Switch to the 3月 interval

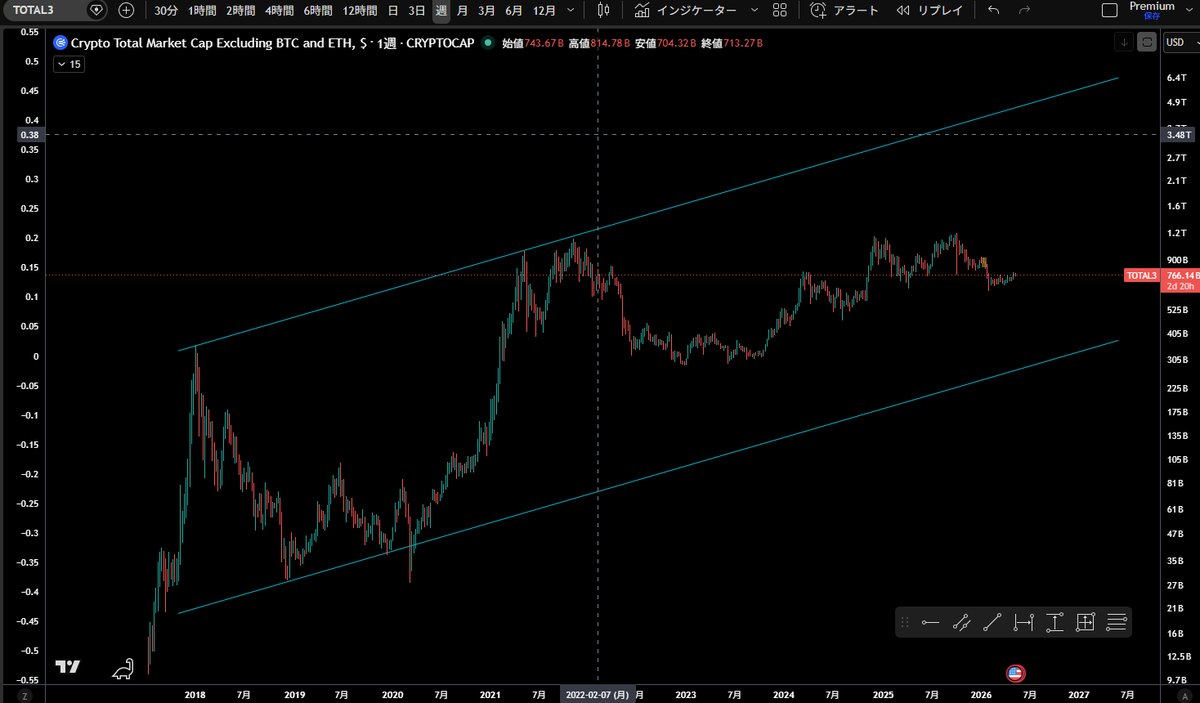pyautogui.click(x=486, y=10)
